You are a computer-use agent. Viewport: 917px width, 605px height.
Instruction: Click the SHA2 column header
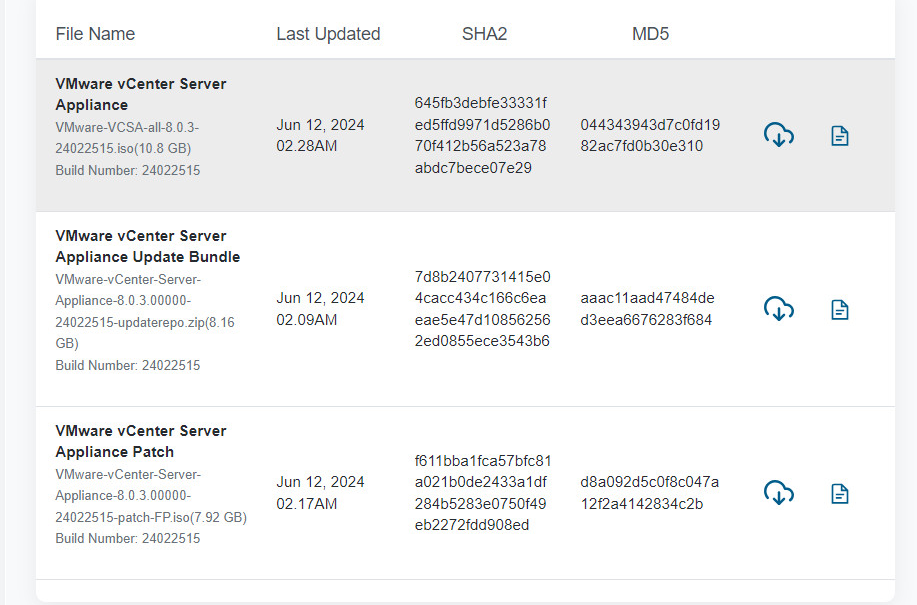tap(484, 34)
